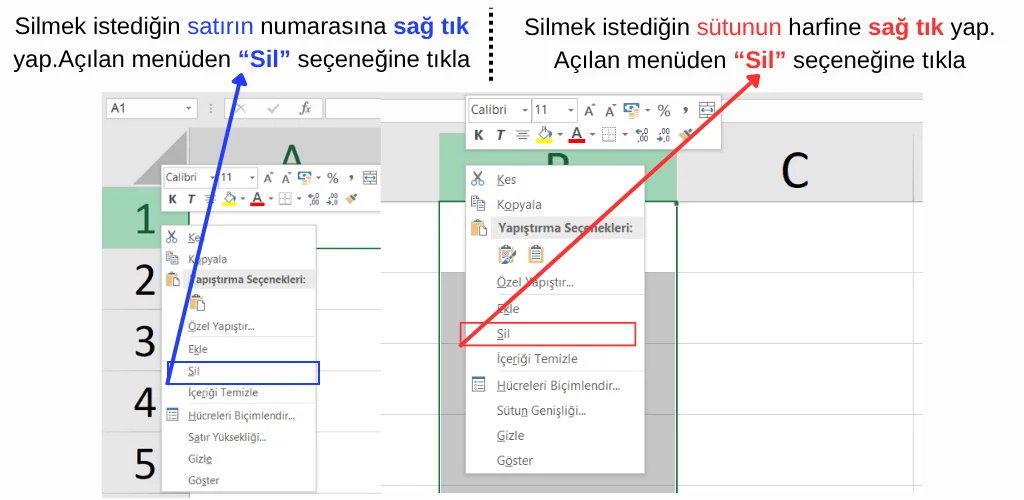Click the formula bar confirm checkmark icon
Image resolution: width=1024 pixels, height=500 pixels.
274,108
